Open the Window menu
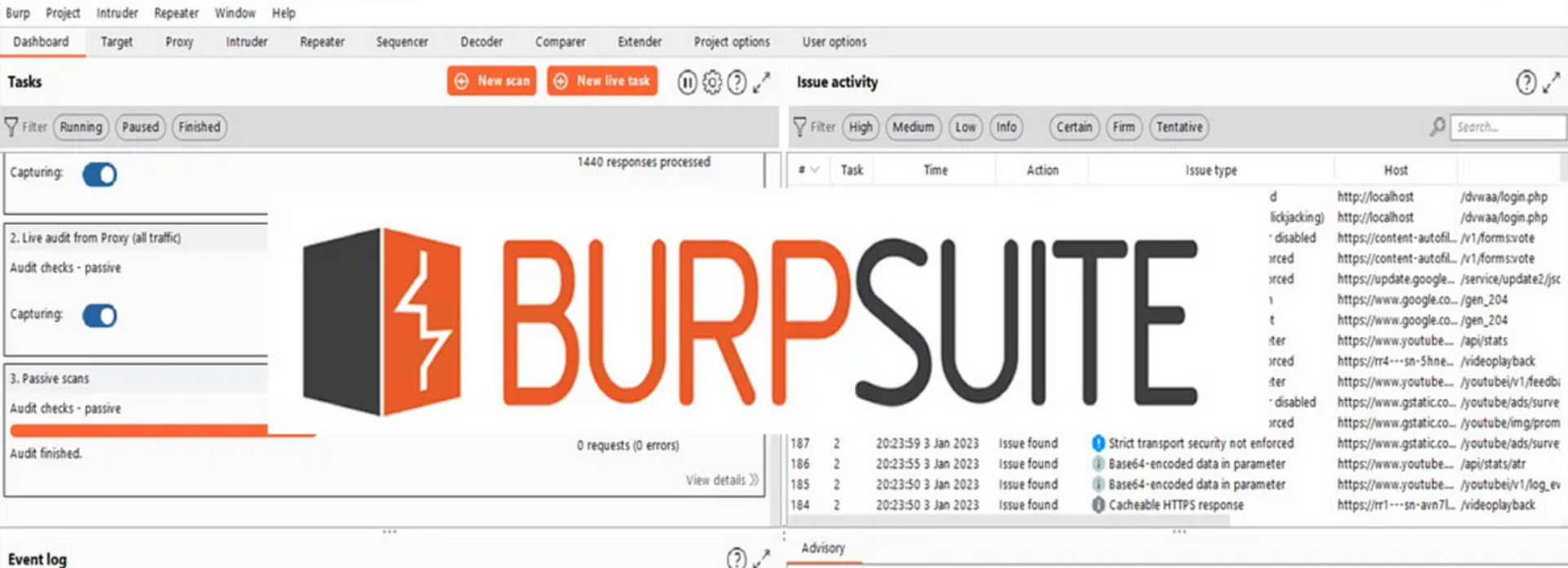 235,13
